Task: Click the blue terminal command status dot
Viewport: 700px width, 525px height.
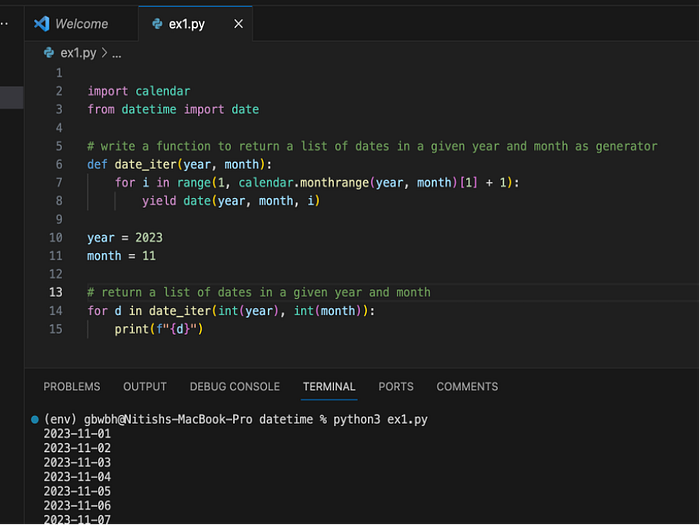Action: [35, 420]
